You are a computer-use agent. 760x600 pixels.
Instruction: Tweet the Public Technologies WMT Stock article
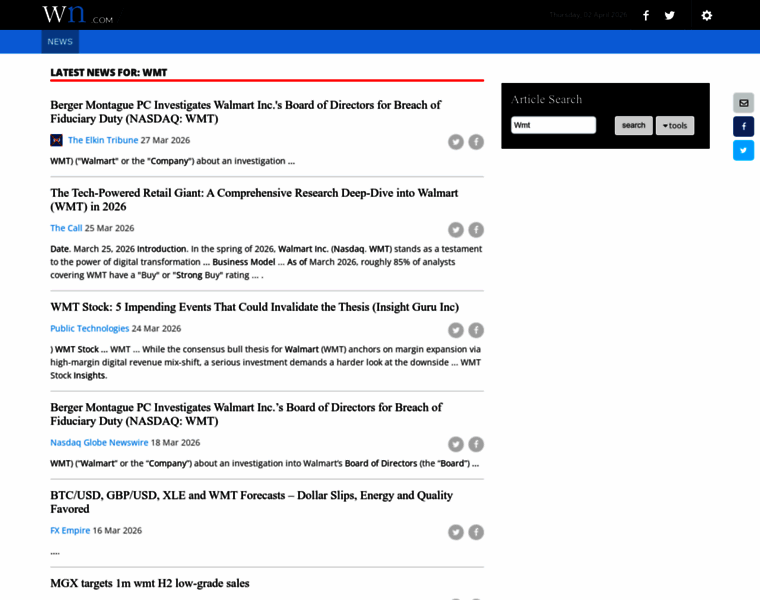click(456, 330)
